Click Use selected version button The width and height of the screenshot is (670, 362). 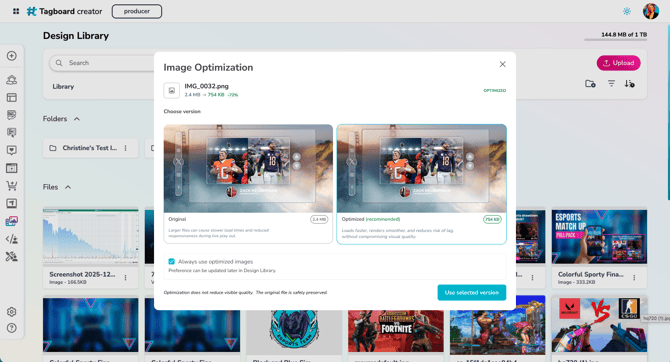(472, 293)
